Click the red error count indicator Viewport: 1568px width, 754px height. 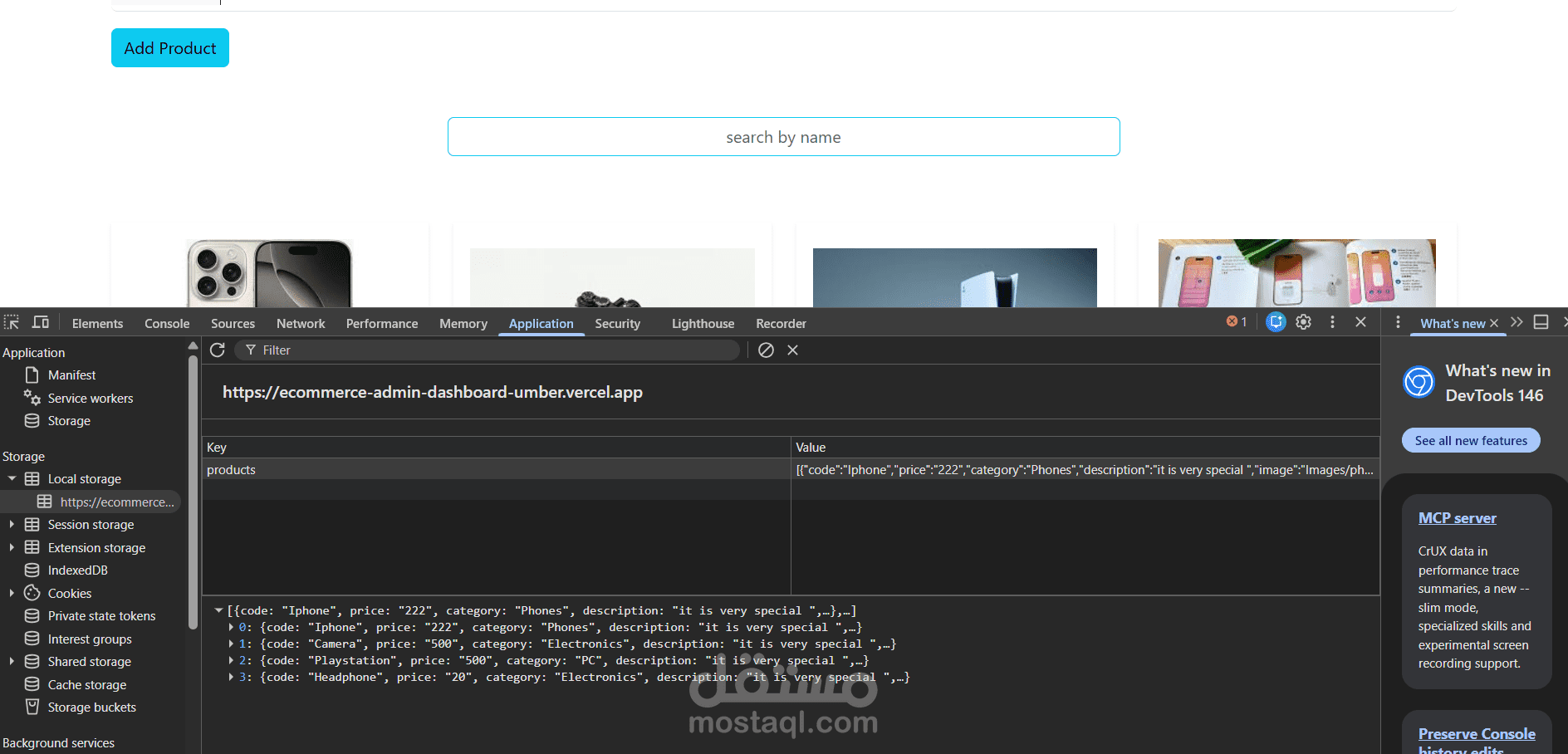[1237, 322]
